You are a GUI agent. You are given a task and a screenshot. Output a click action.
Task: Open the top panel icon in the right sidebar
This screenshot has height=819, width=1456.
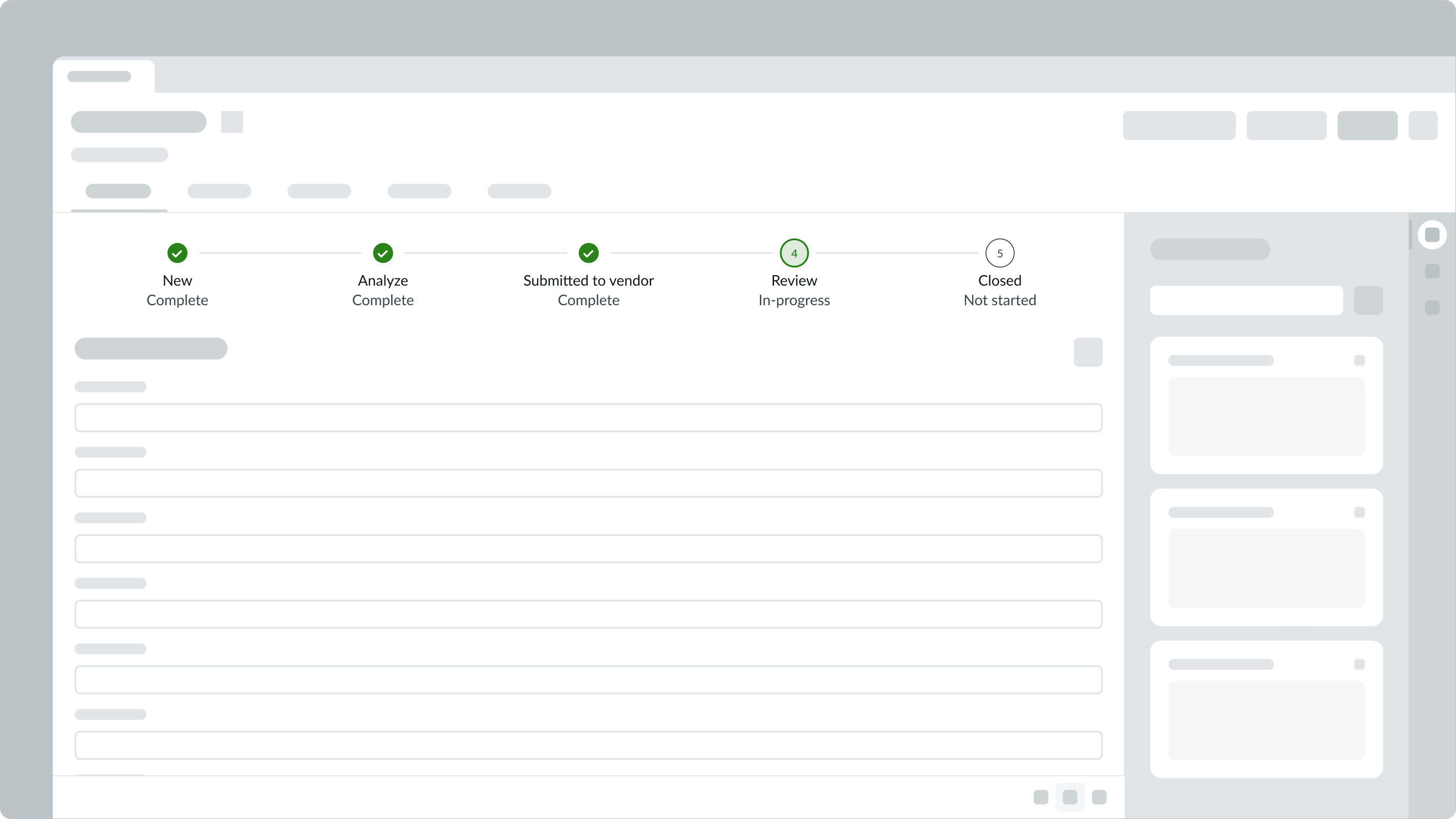click(x=1432, y=235)
